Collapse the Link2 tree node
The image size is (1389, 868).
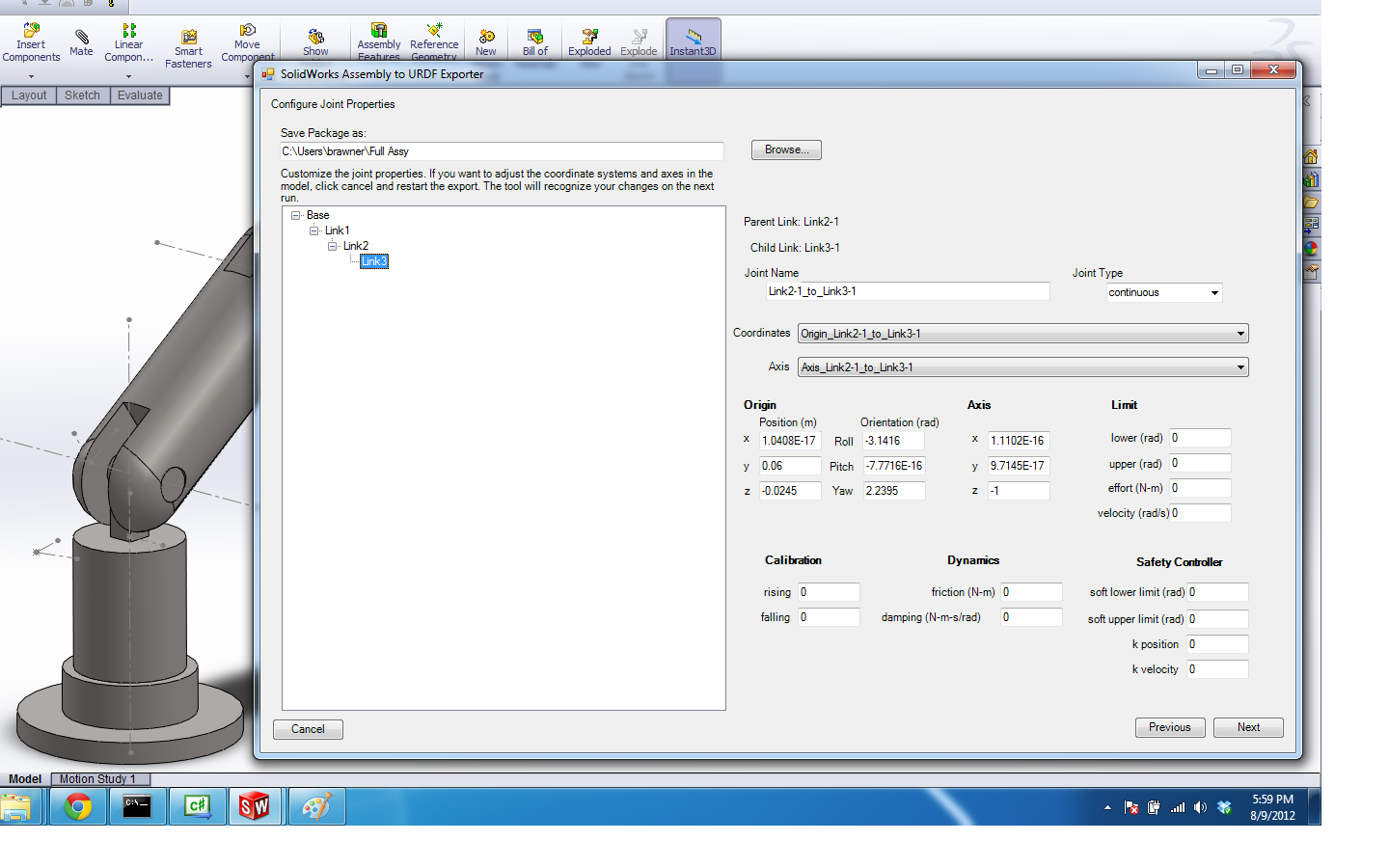[333, 246]
